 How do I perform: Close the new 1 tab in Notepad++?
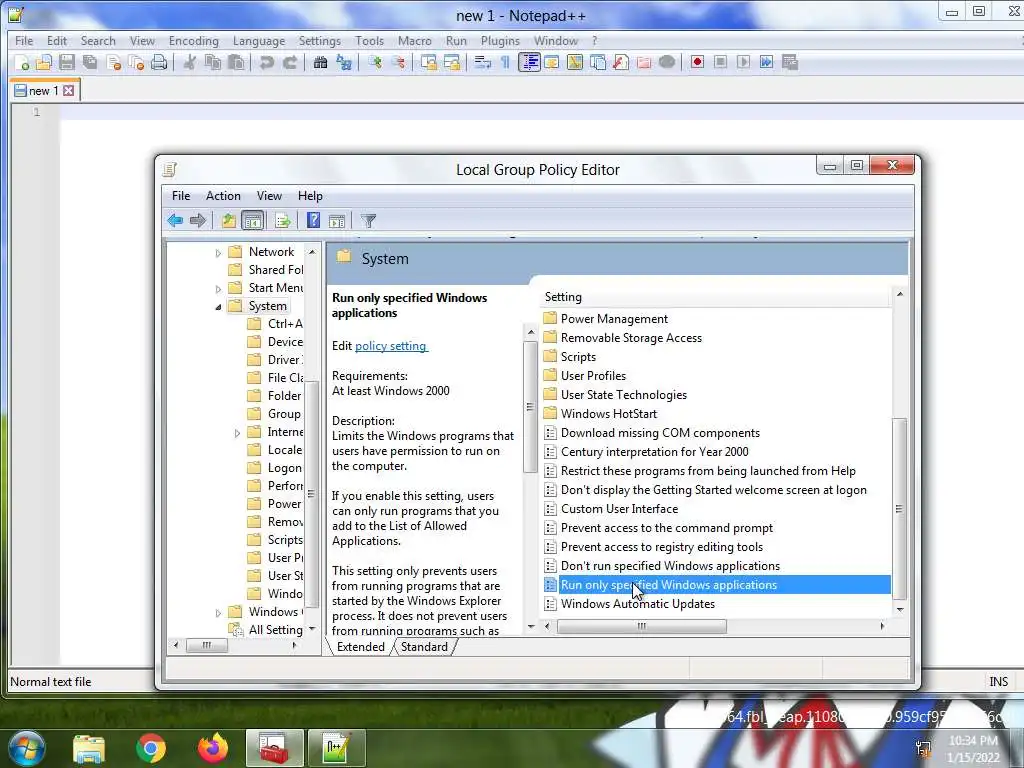pyautogui.click(x=69, y=91)
